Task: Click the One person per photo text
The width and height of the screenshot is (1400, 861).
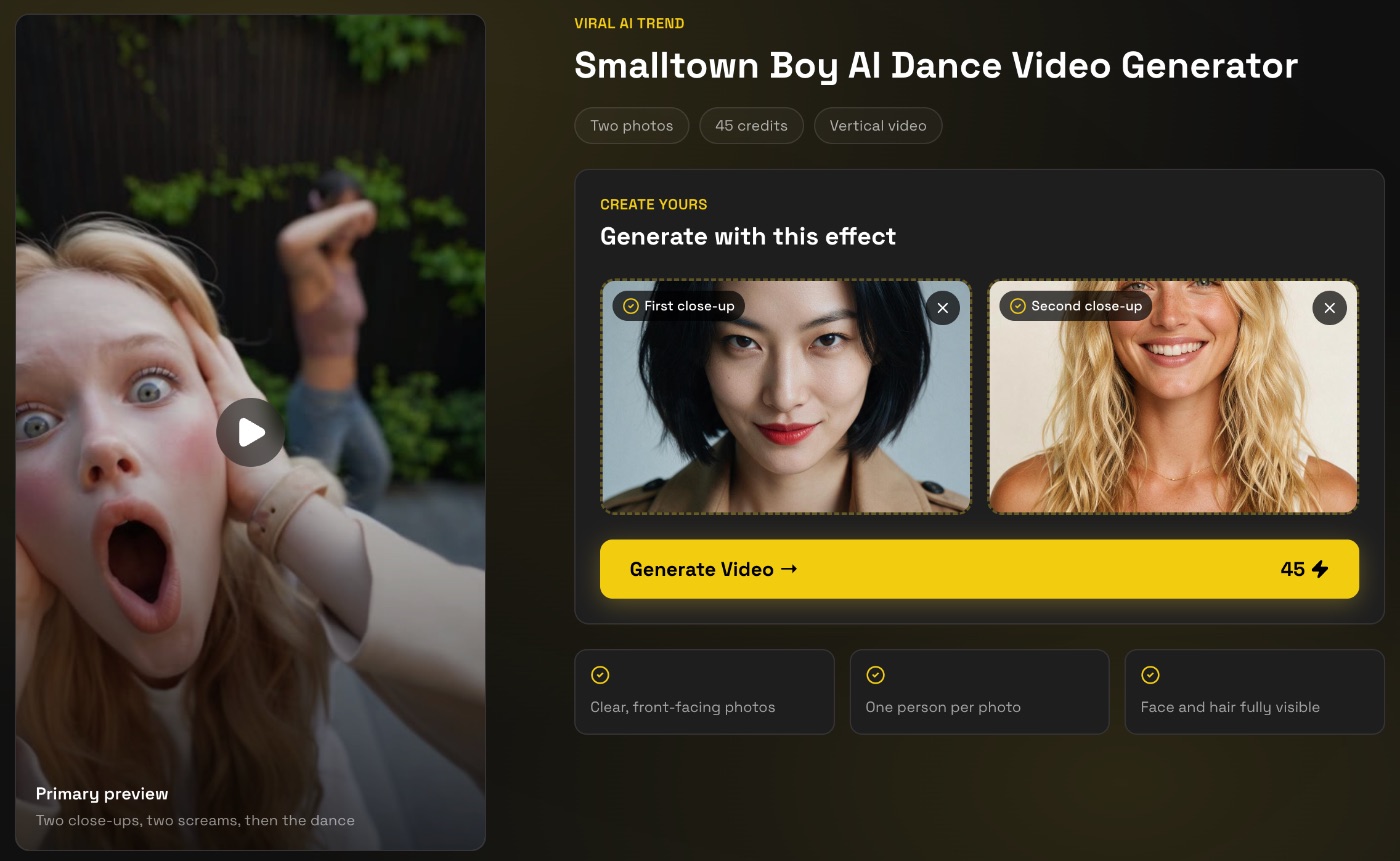Action: tap(943, 707)
